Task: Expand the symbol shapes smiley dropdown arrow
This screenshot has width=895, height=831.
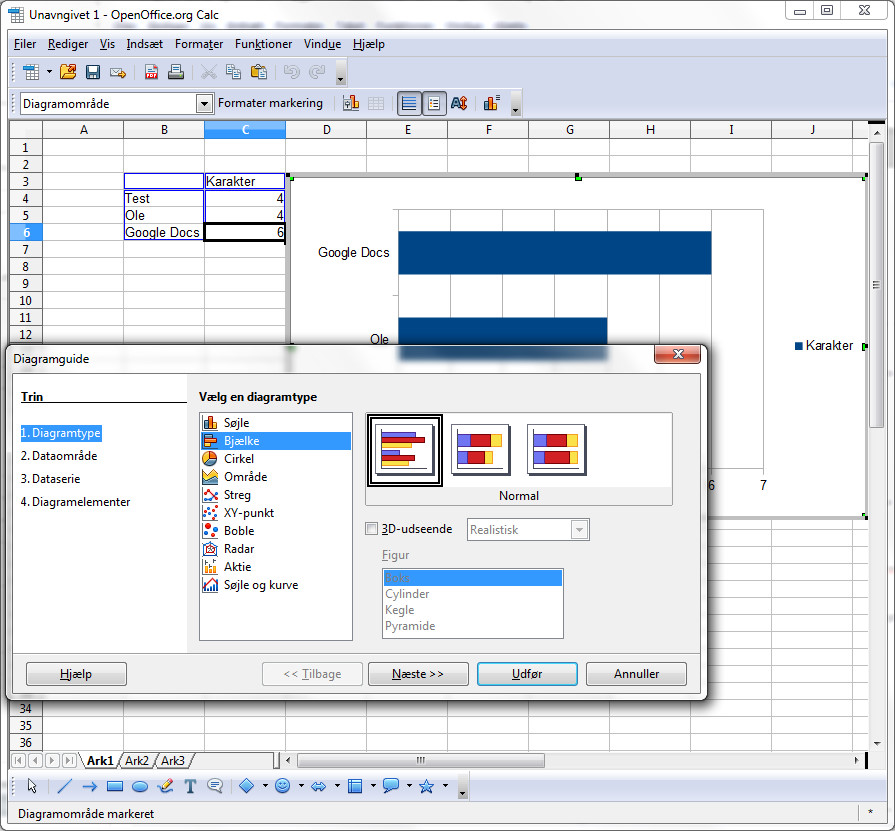Action: (x=301, y=786)
